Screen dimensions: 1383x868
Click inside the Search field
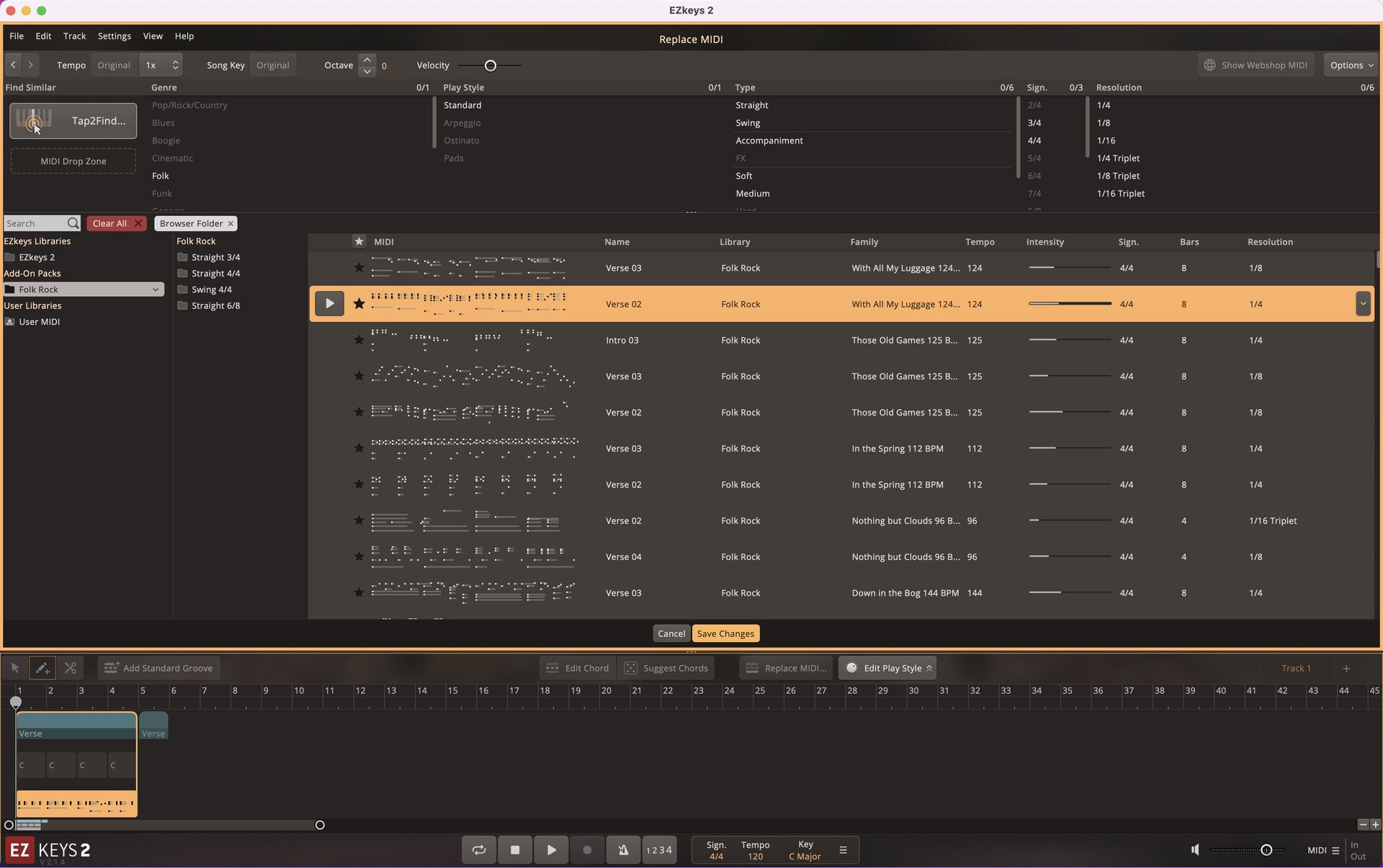point(36,223)
